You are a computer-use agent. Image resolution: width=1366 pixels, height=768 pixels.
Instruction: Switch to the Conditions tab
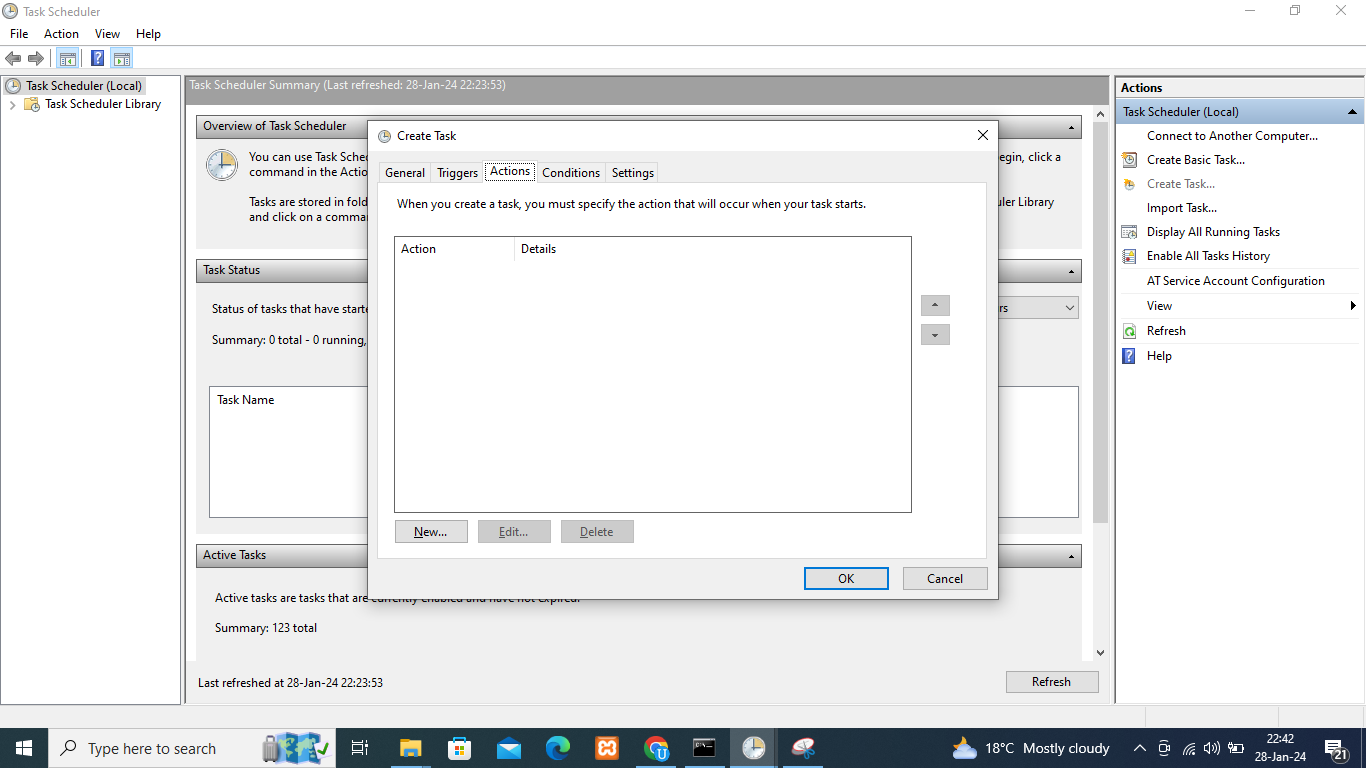[x=571, y=173]
